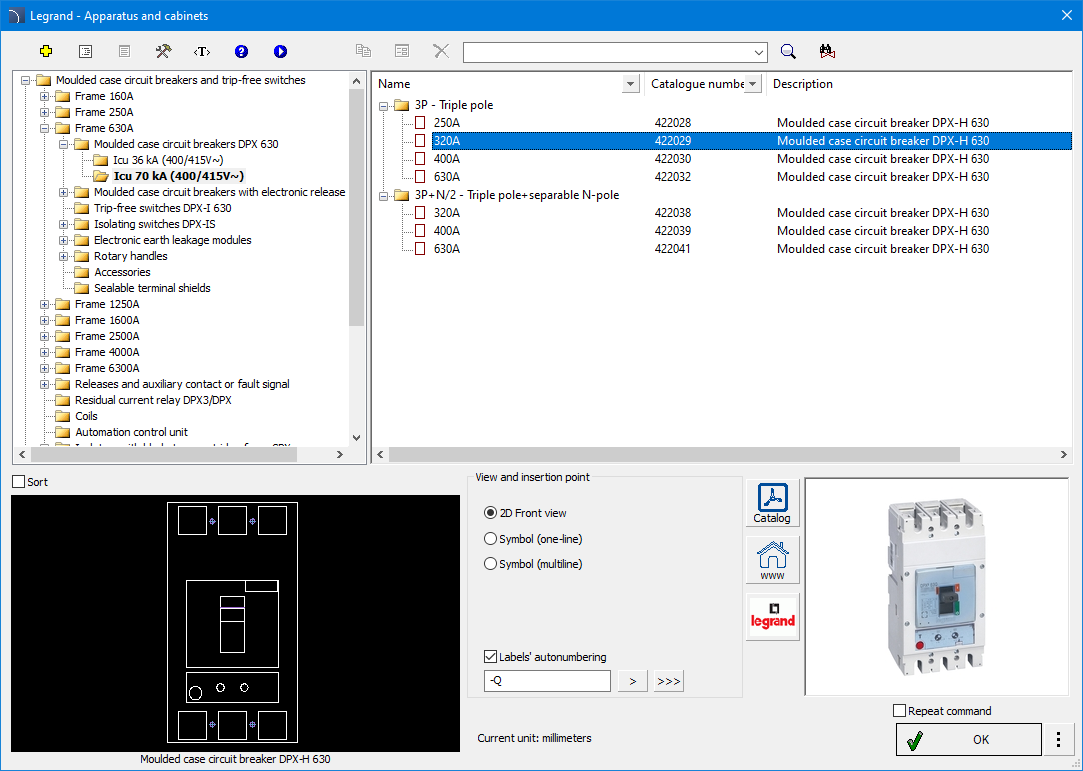Screen dimensions: 1083x771
Task: Click the grayed document list icon
Action: pos(124,51)
